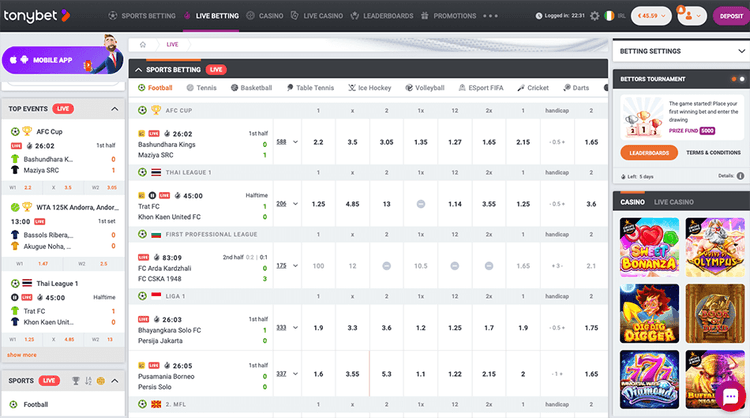
Task: Select the Tennis sport tab
Action: point(201,88)
